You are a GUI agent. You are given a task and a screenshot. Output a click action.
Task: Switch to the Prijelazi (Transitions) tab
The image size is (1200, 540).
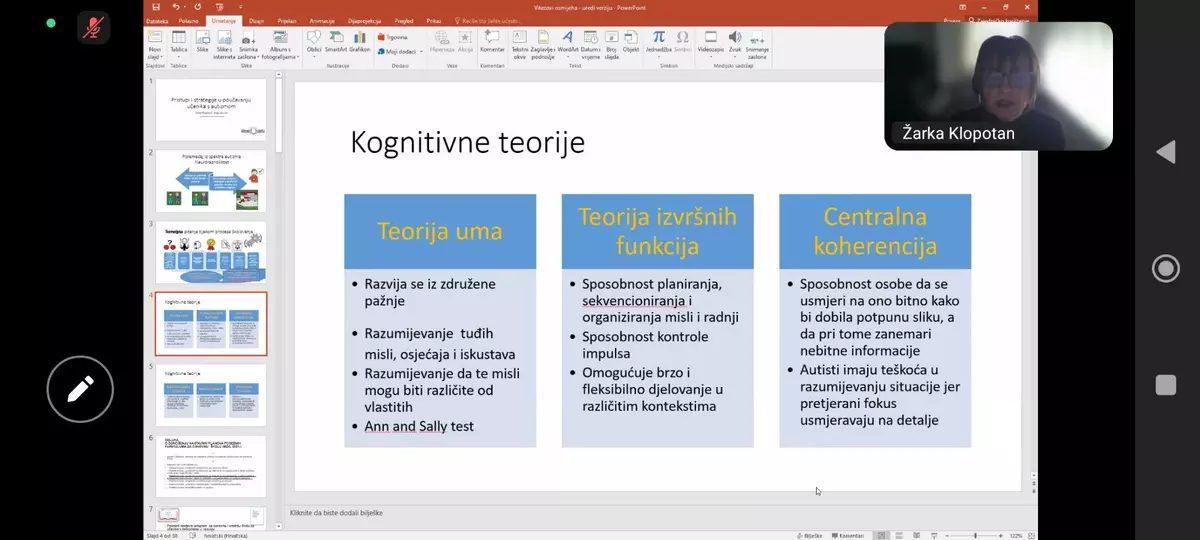tap(288, 20)
